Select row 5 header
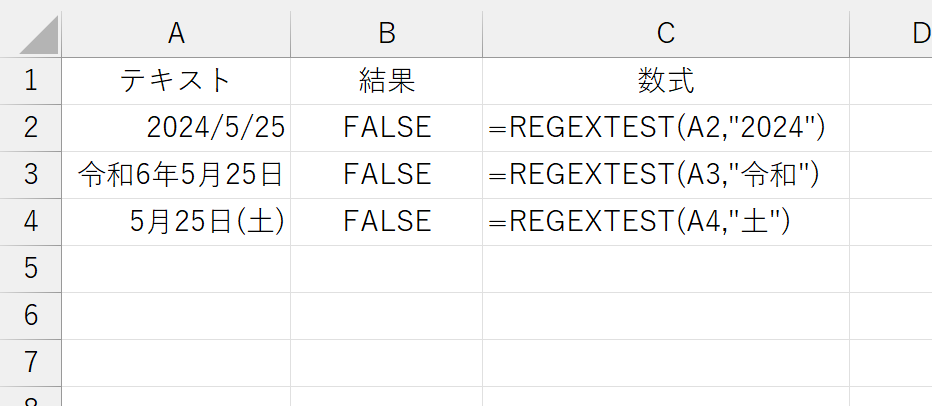The image size is (932, 406). pos(31,269)
